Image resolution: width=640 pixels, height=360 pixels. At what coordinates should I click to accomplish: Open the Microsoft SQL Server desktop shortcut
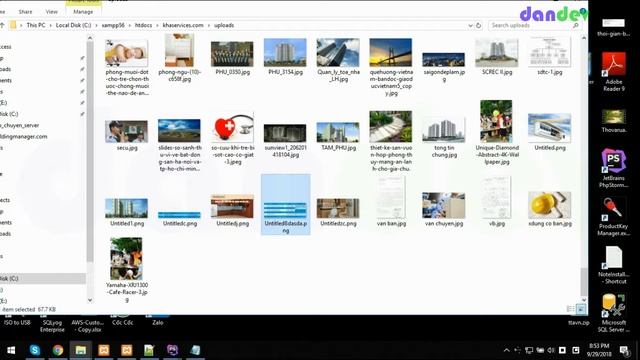coord(613,313)
